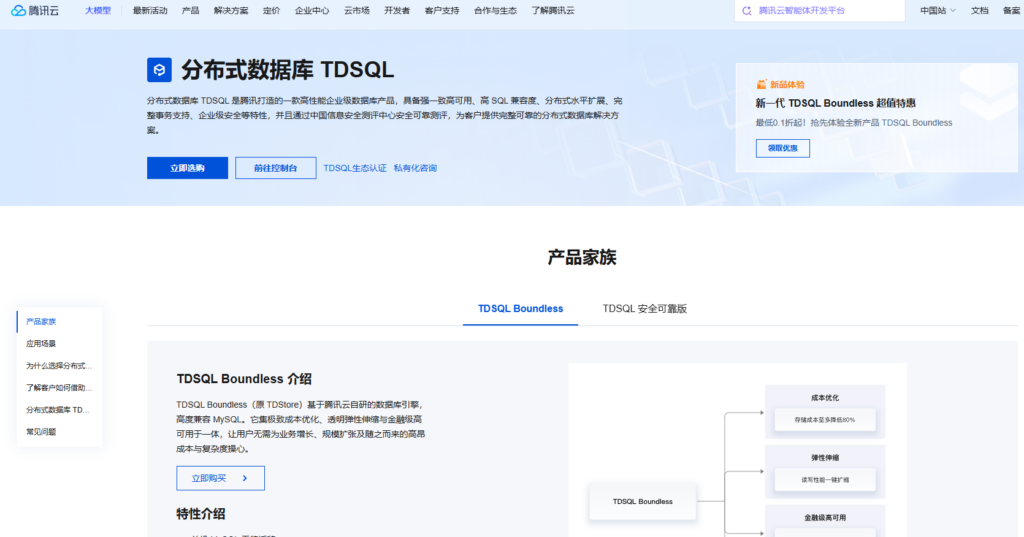Screen dimensions: 1024x537
Task: Open the 文档 link in header
Action: click(x=980, y=10)
